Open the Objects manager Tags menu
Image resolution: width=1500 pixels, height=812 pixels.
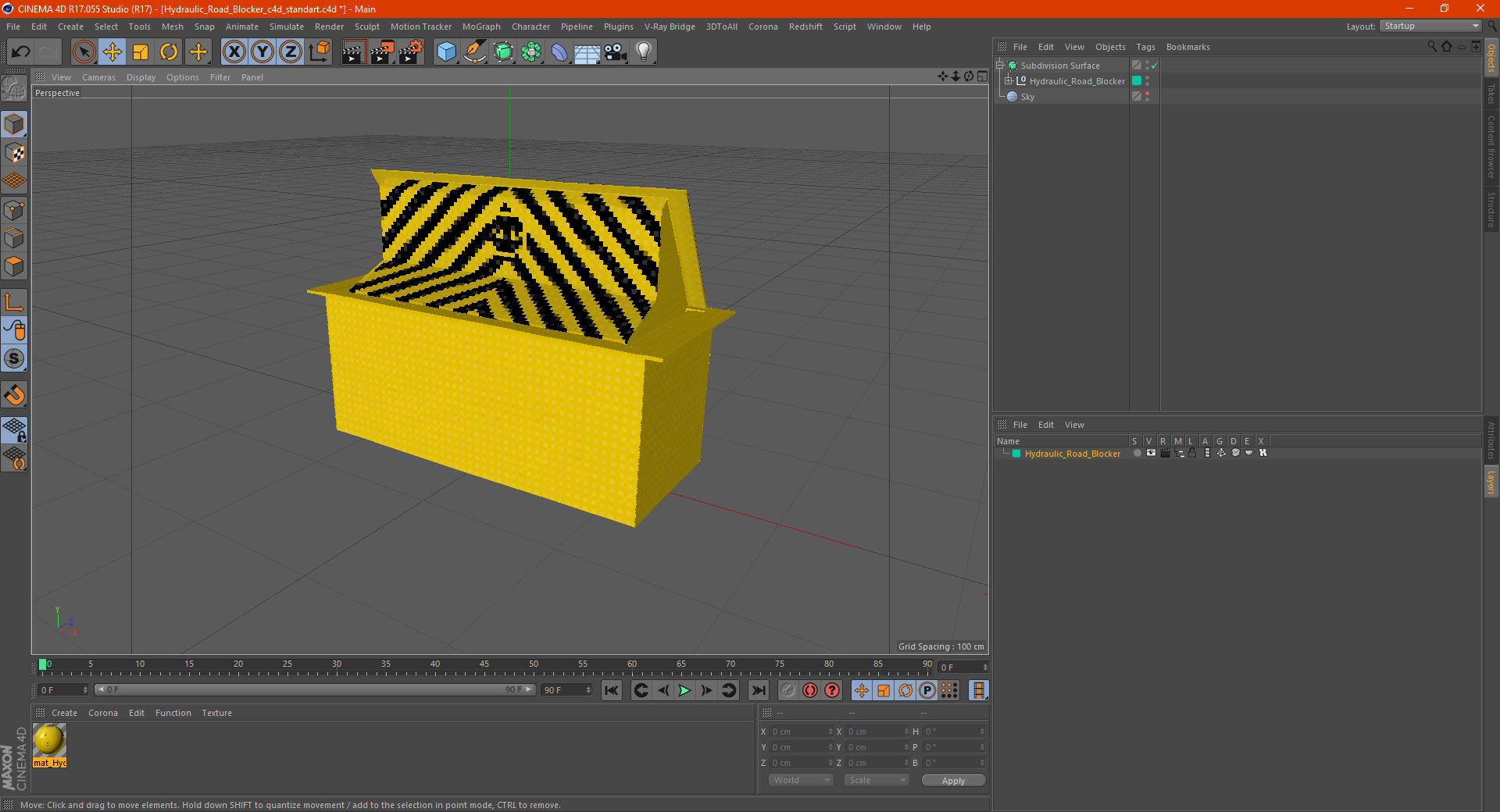tap(1145, 47)
